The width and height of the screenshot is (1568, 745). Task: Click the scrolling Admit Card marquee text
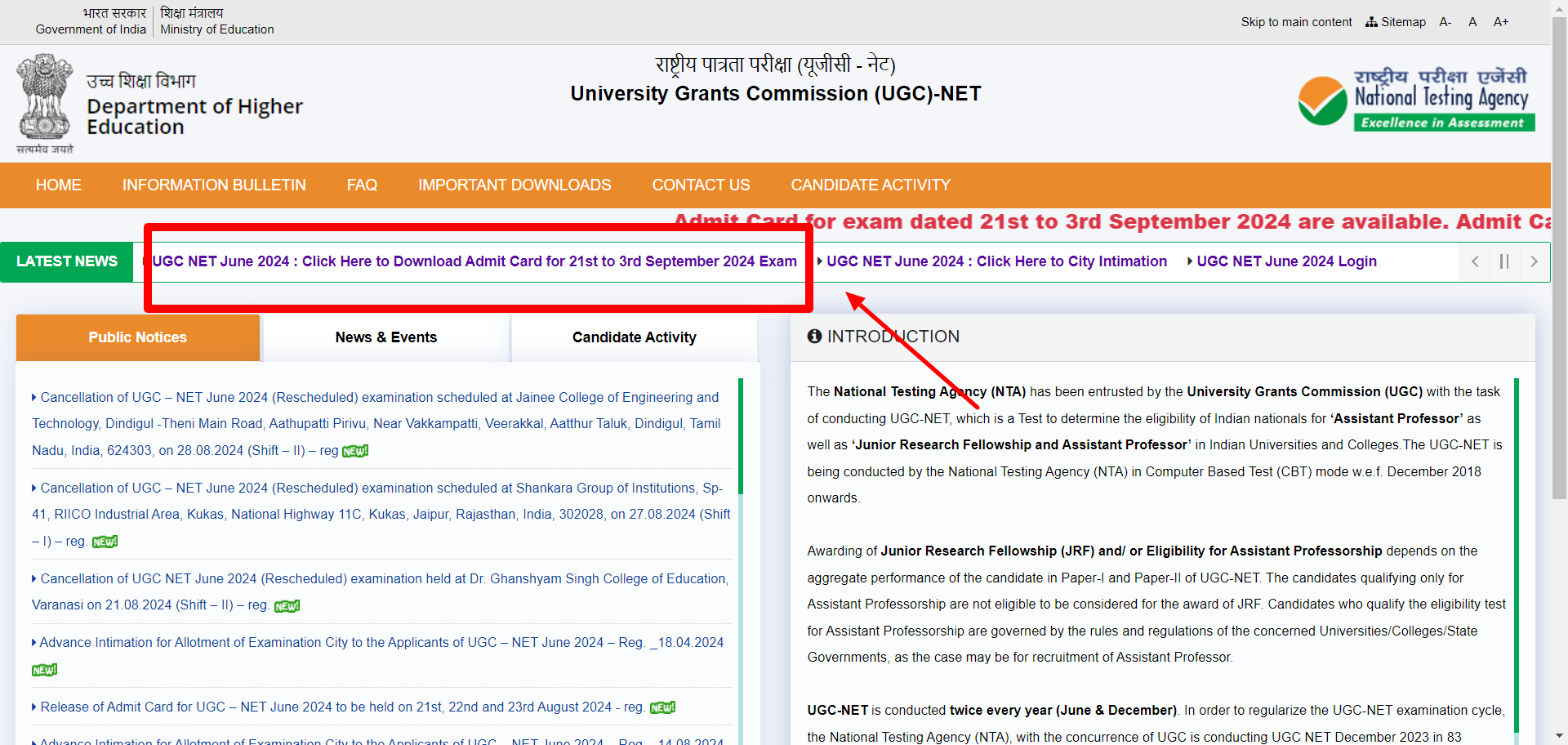click(1112, 221)
